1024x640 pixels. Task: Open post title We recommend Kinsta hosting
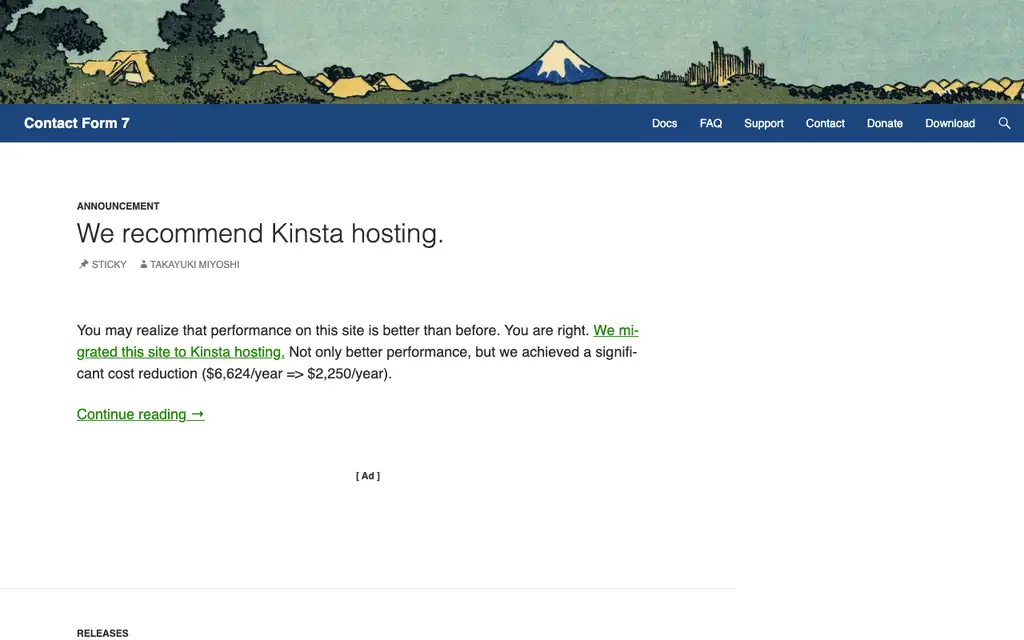(x=260, y=233)
